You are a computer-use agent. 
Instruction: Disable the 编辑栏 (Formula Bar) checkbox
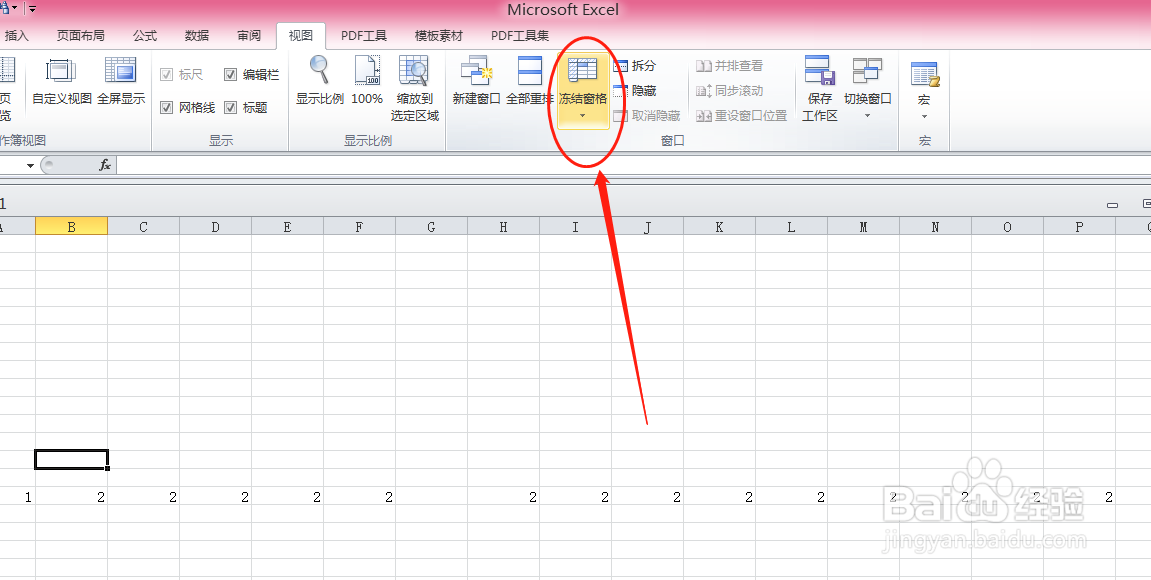click(x=229, y=74)
